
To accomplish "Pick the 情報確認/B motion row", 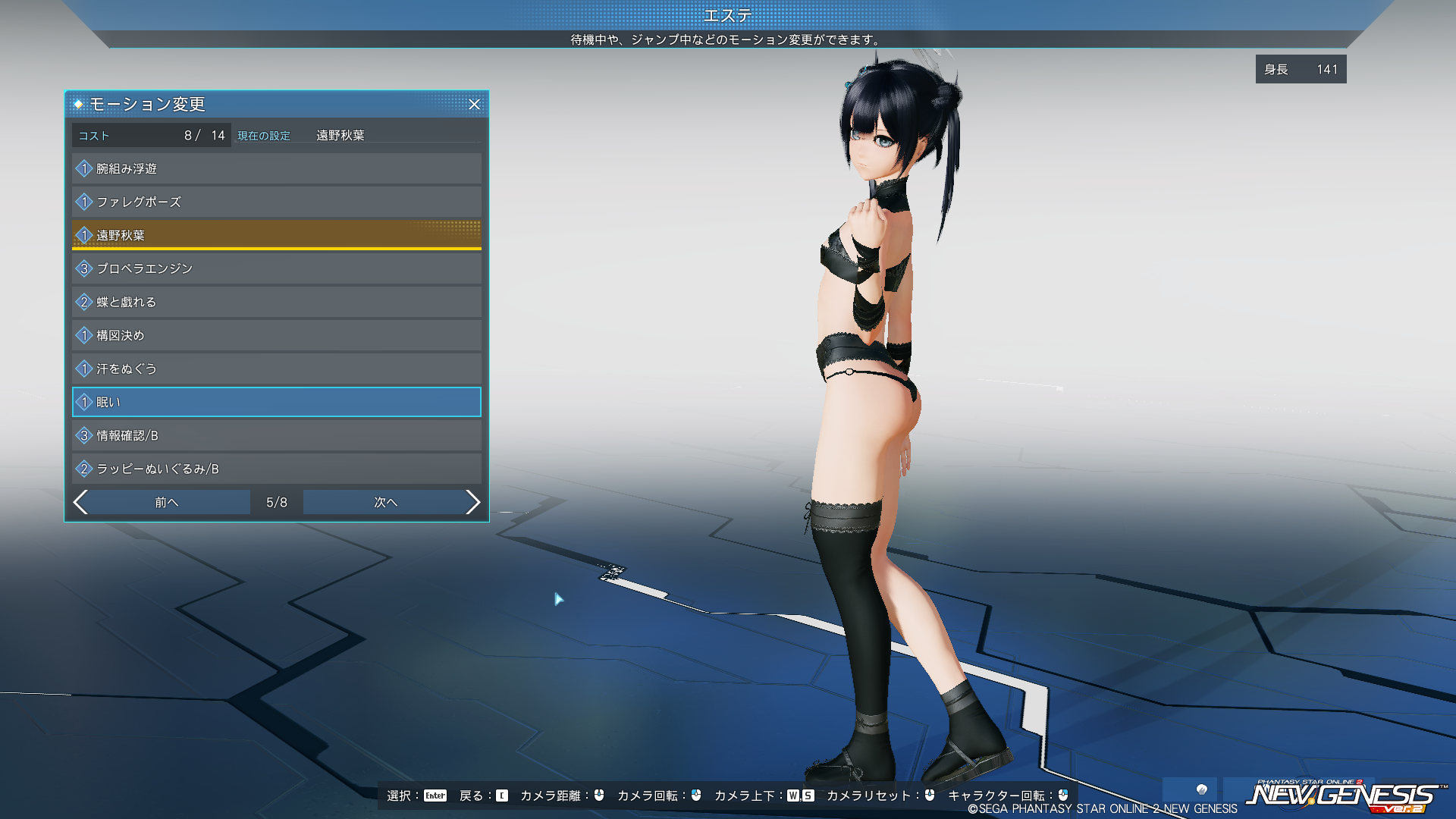I will 277,435.
